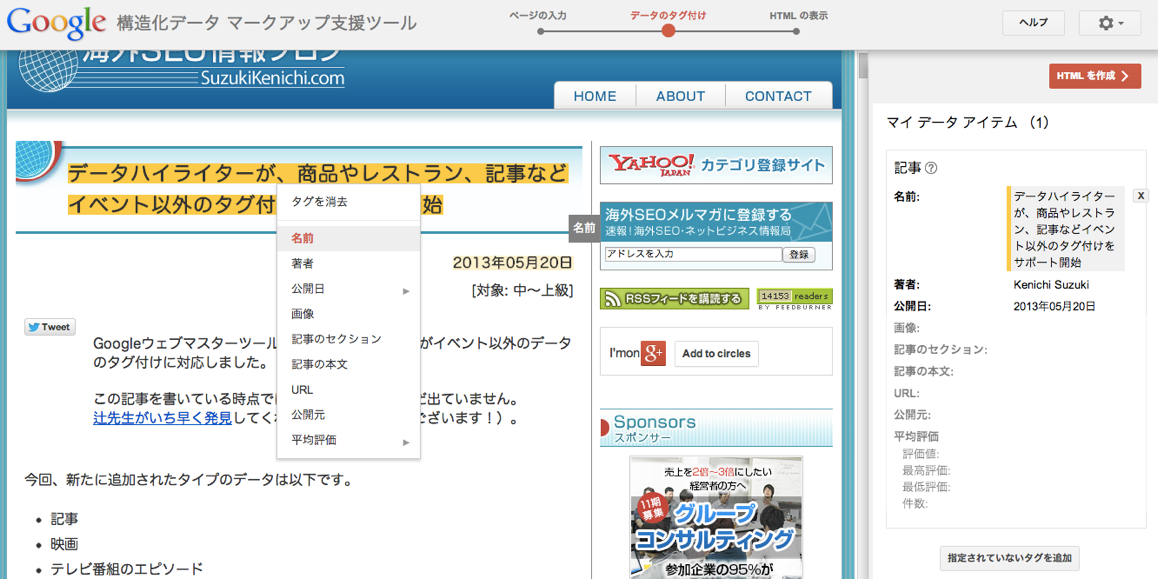
Task: Click Add to circles button
Action: tap(716, 354)
